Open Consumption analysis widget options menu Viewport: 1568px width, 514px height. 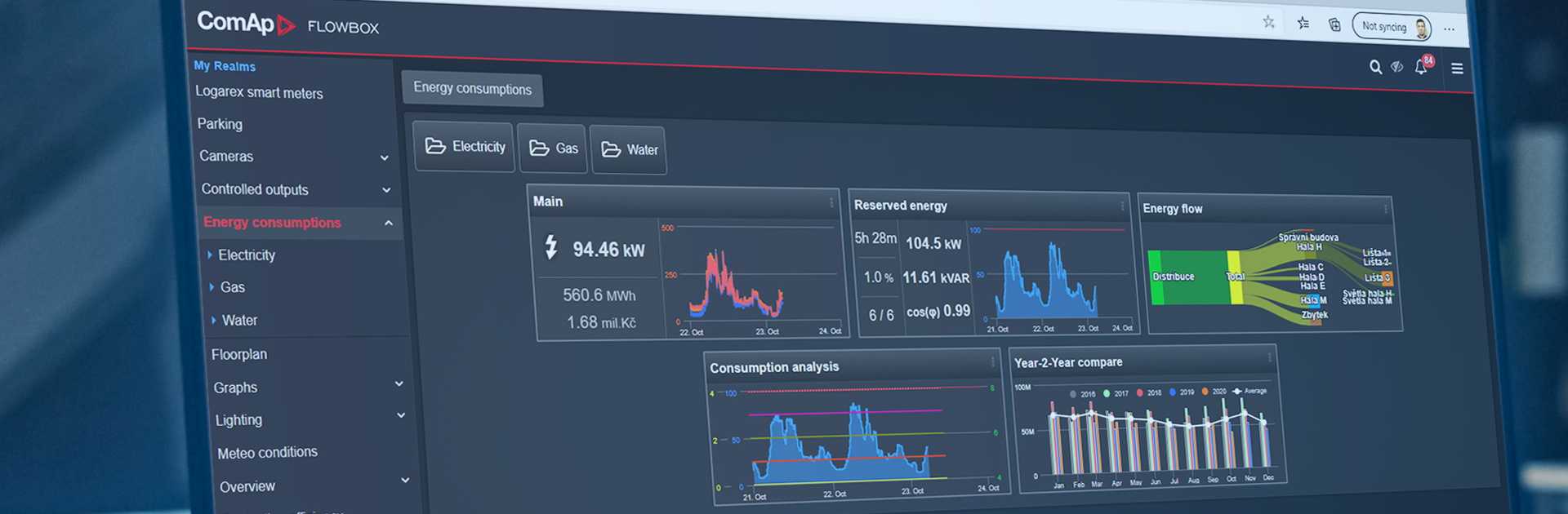point(993,361)
